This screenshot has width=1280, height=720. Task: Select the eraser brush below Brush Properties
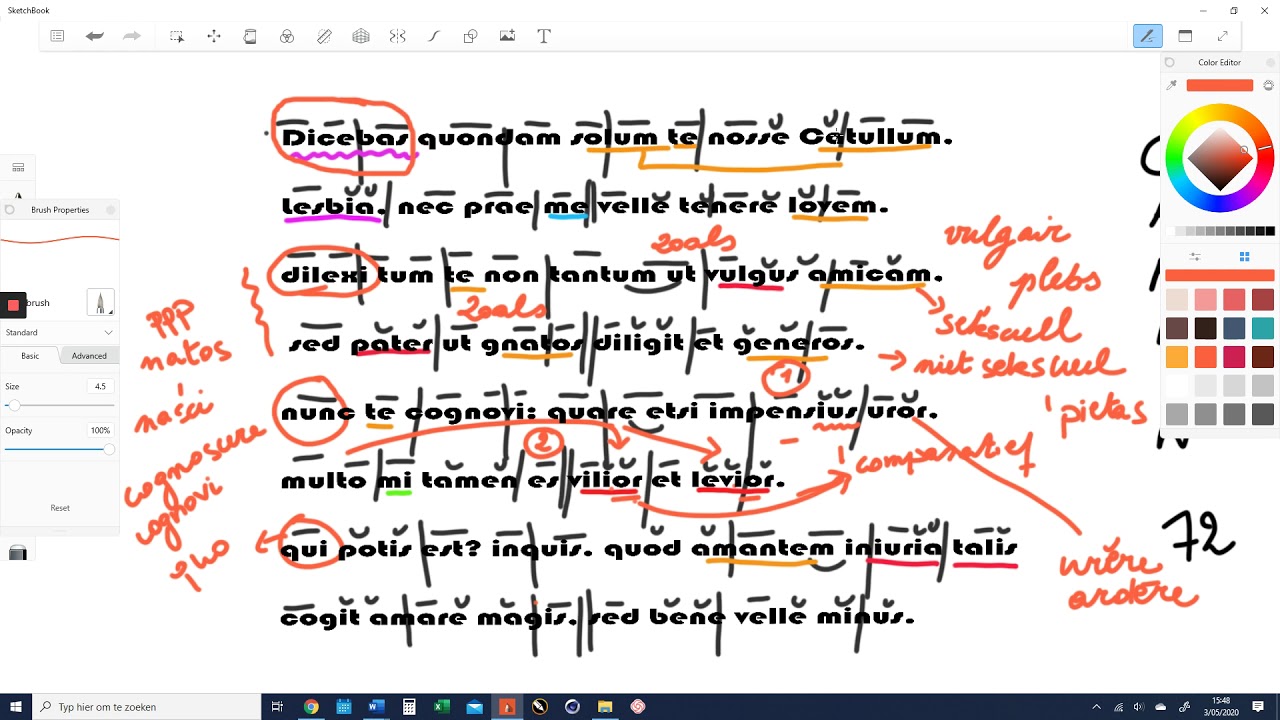click(17, 552)
